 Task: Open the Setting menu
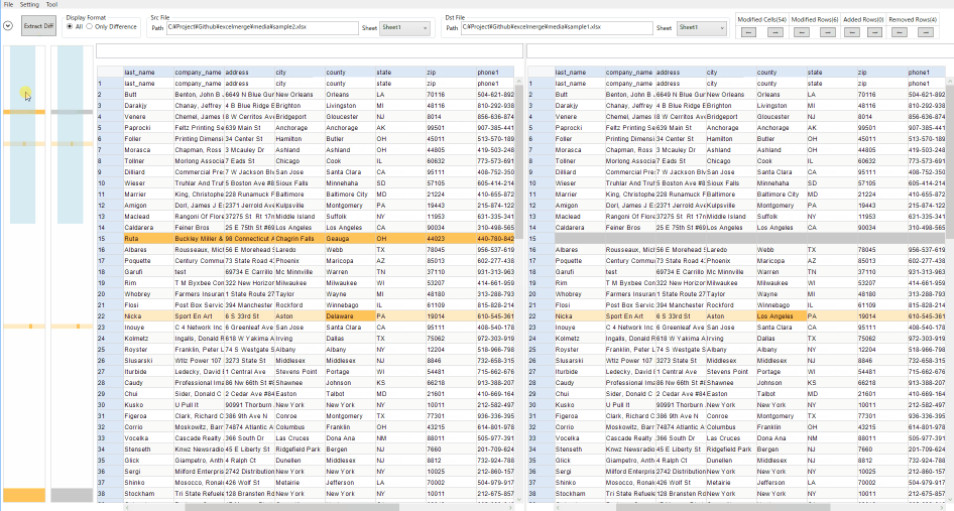point(30,5)
